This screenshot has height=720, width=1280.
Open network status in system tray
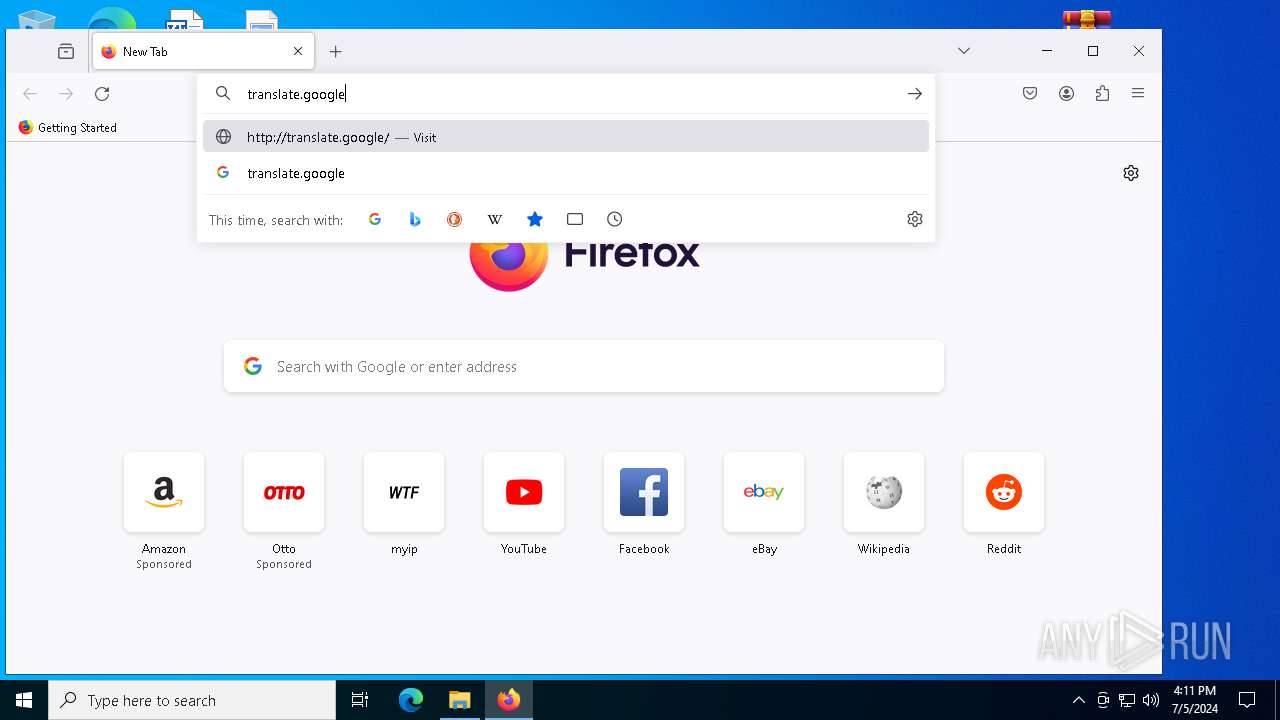(x=1127, y=700)
